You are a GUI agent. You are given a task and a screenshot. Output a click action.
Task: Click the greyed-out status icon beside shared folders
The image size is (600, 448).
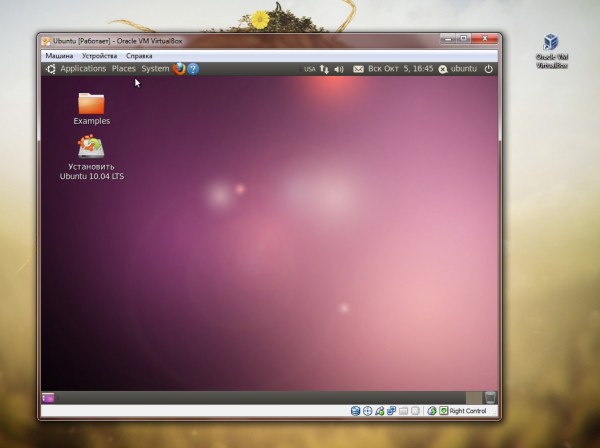pyautogui.click(x=415, y=411)
